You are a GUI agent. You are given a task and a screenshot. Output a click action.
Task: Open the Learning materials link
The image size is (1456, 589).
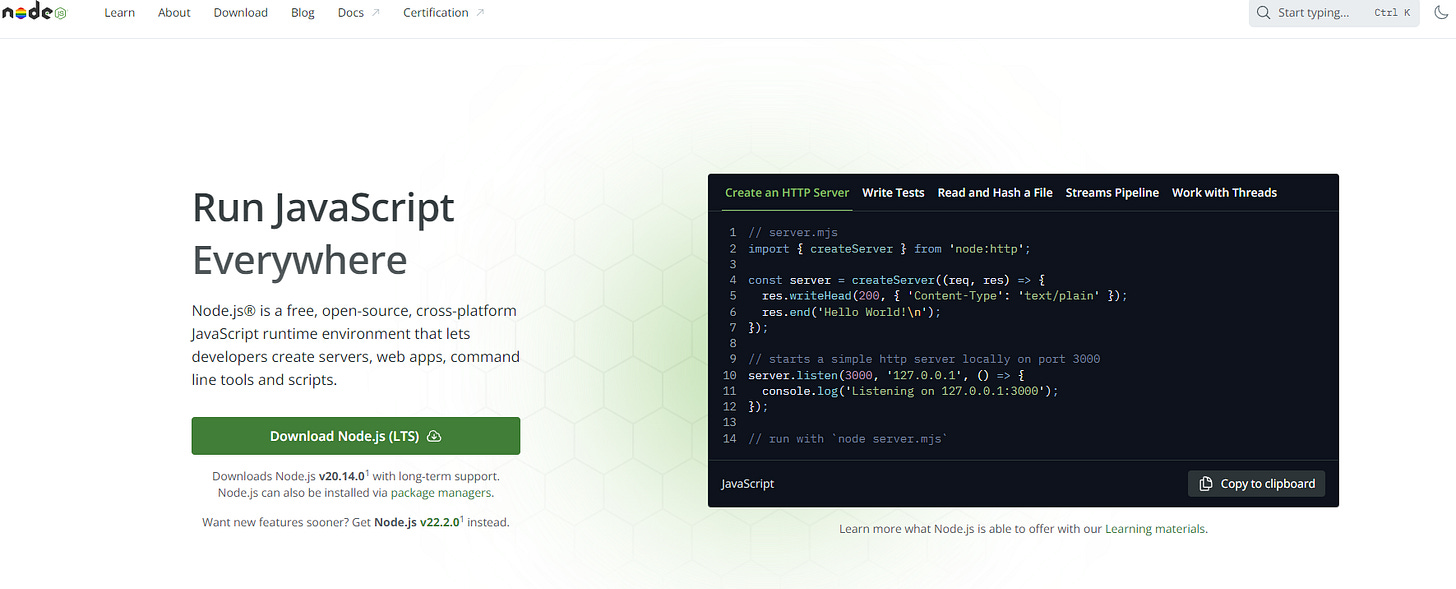point(1155,529)
